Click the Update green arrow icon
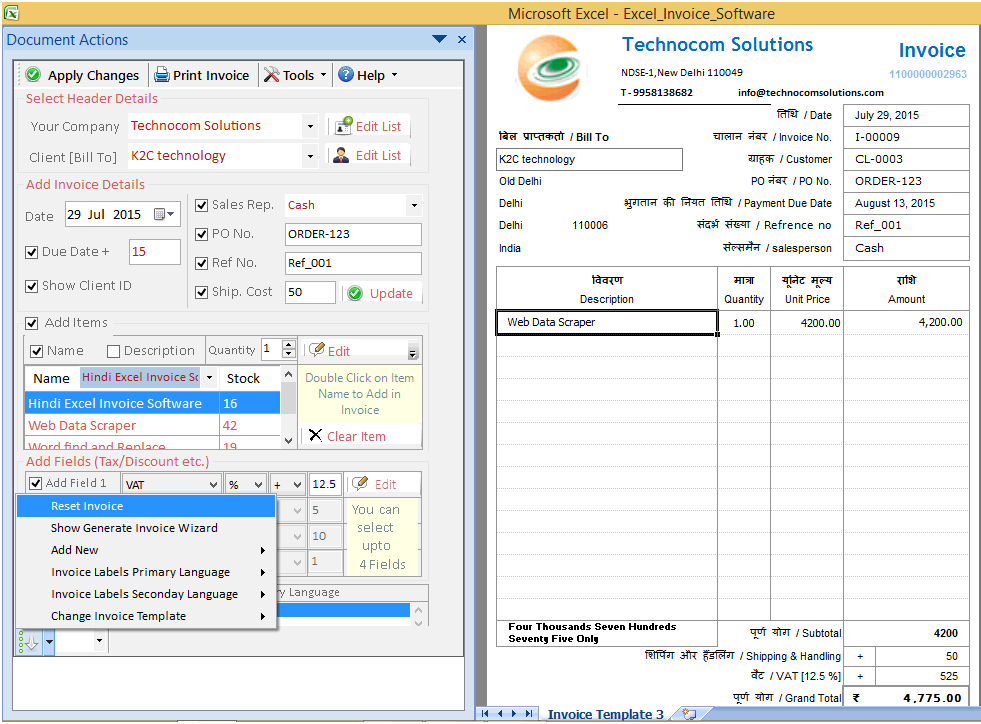Viewport: 981px width, 724px height. pos(356,292)
